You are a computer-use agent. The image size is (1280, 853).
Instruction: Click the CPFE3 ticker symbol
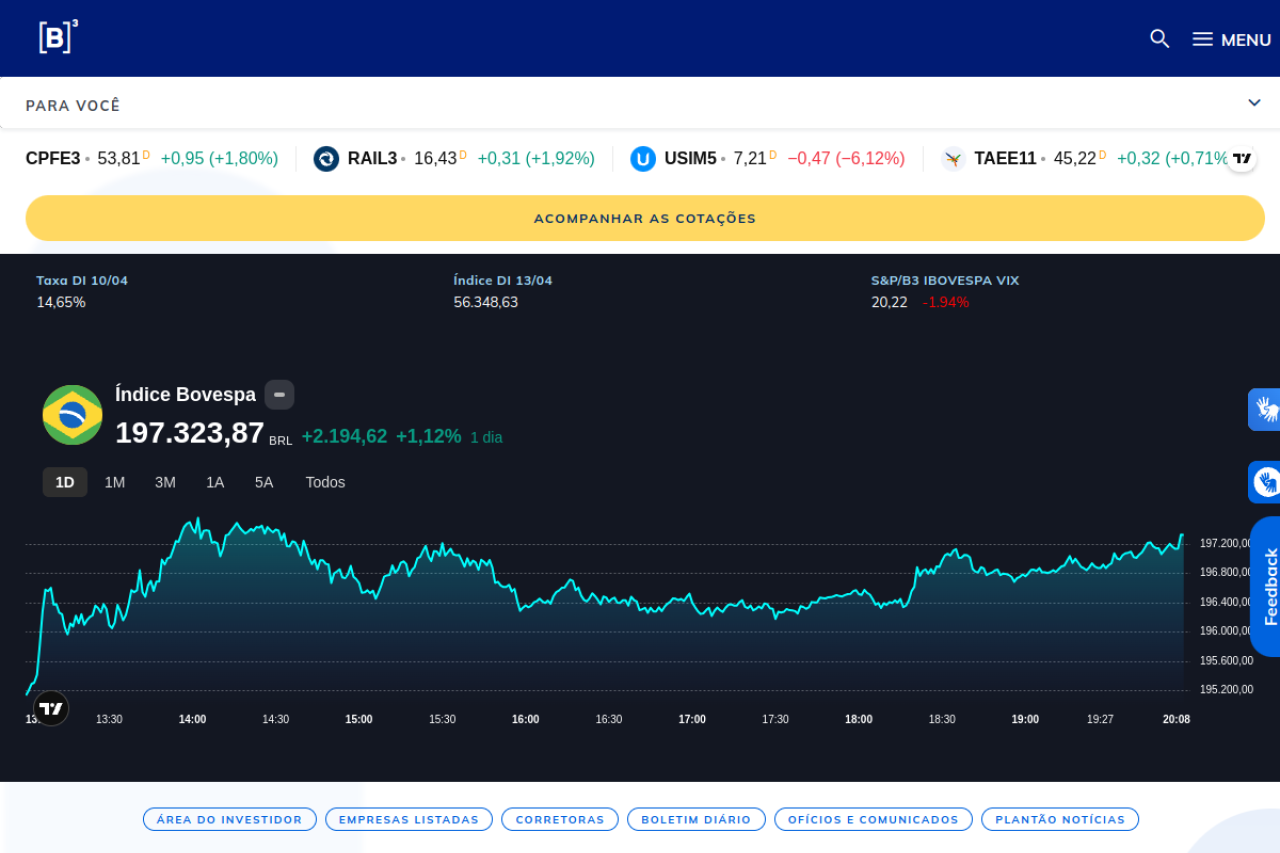52,159
